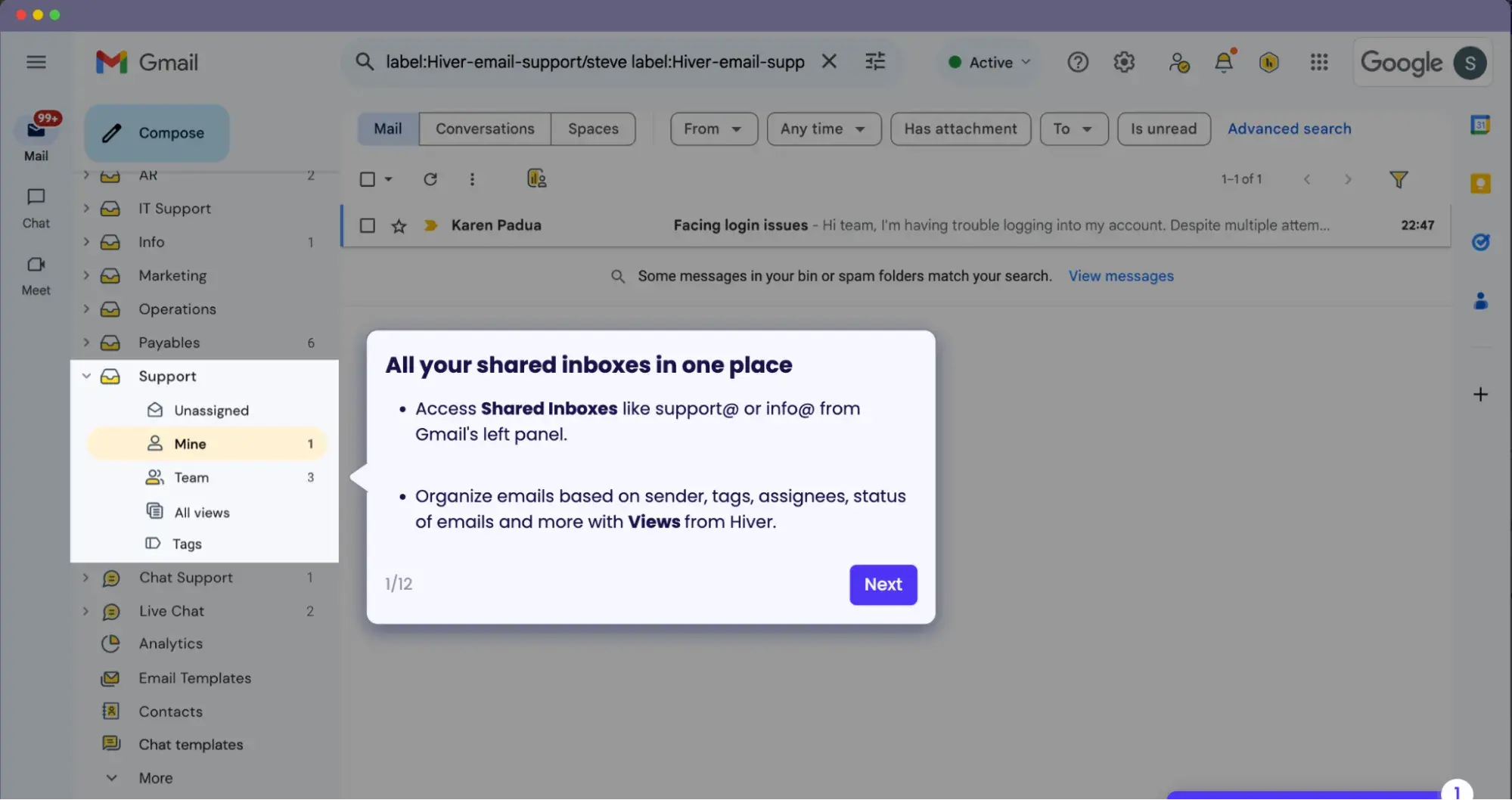Screen dimensions: 1512x800
Task: Open search options sliders icon
Action: (x=875, y=61)
